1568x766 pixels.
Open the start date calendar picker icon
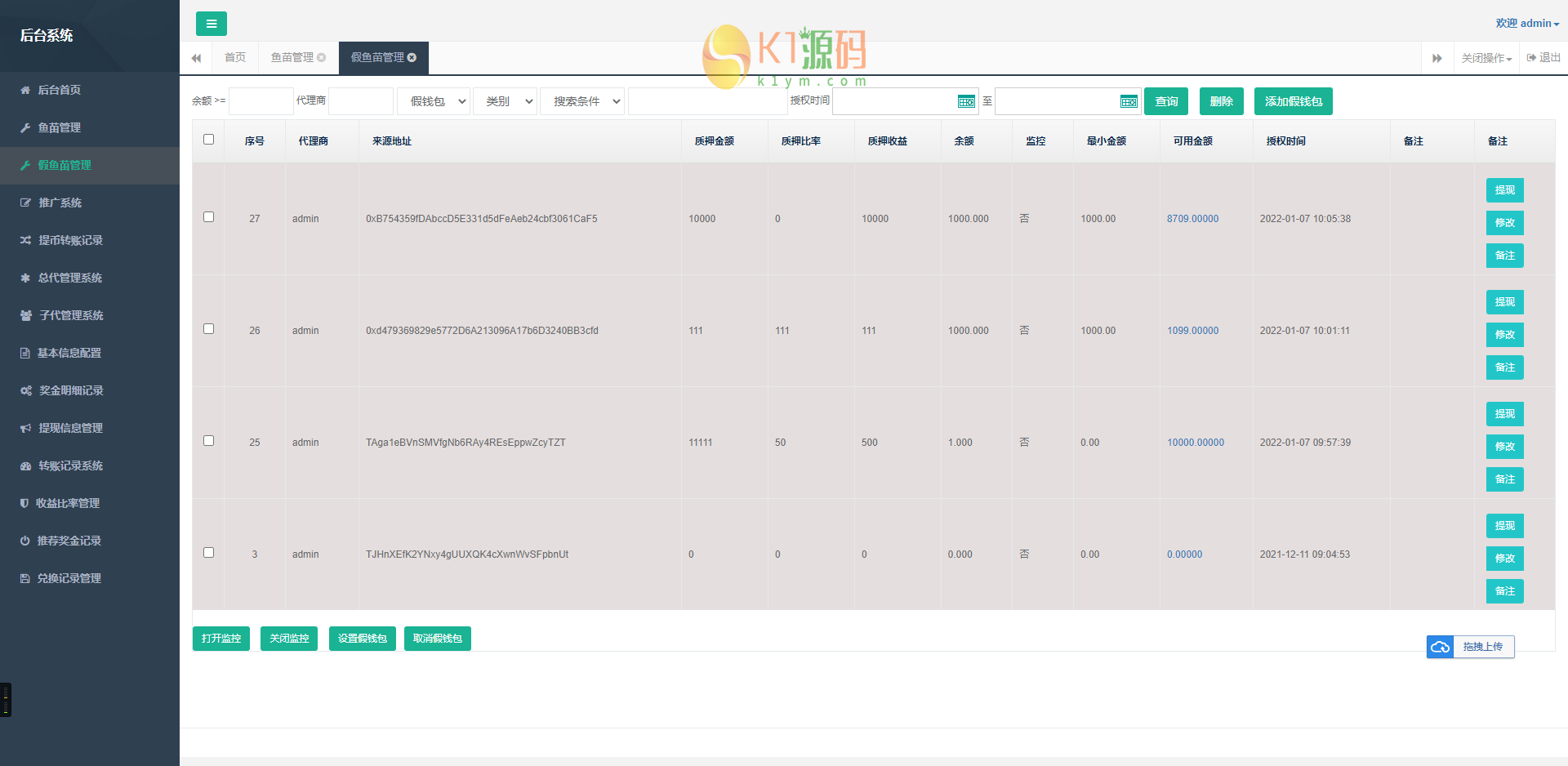click(966, 101)
